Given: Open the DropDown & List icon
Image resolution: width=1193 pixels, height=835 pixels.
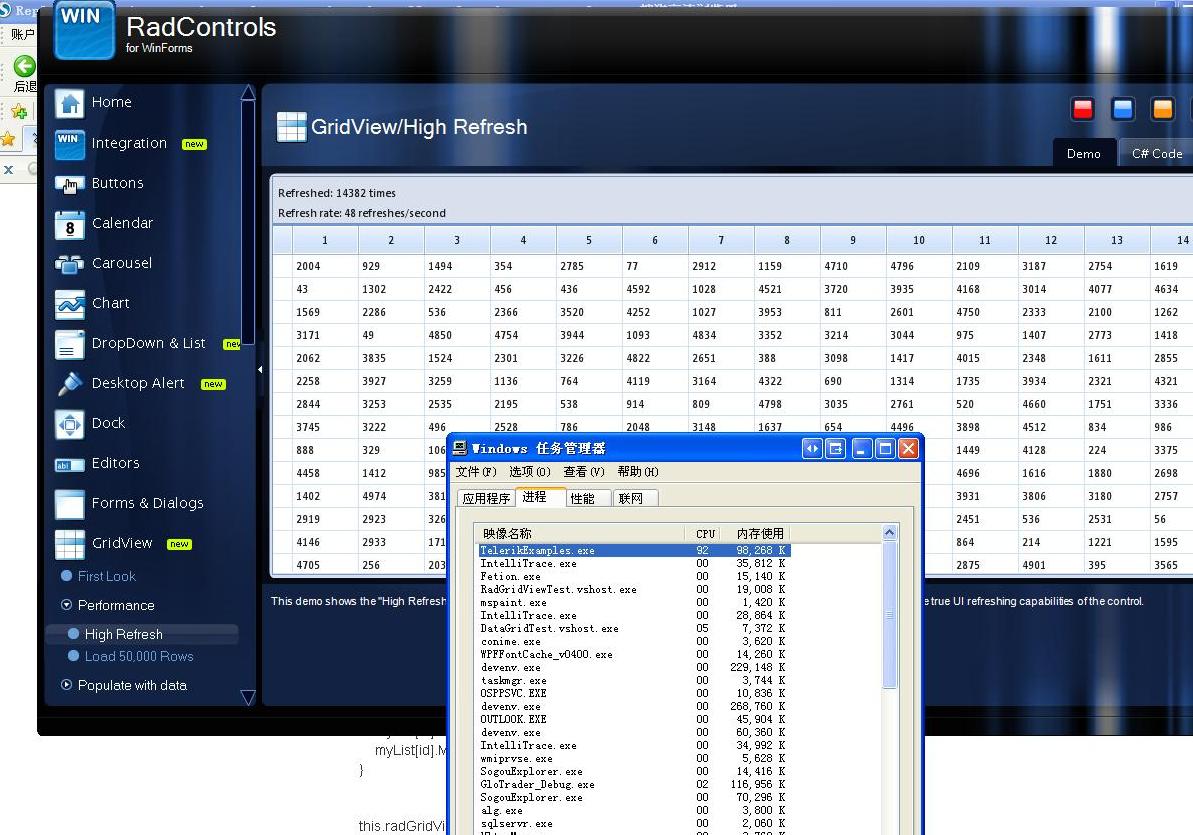Looking at the screenshot, I should [69, 344].
